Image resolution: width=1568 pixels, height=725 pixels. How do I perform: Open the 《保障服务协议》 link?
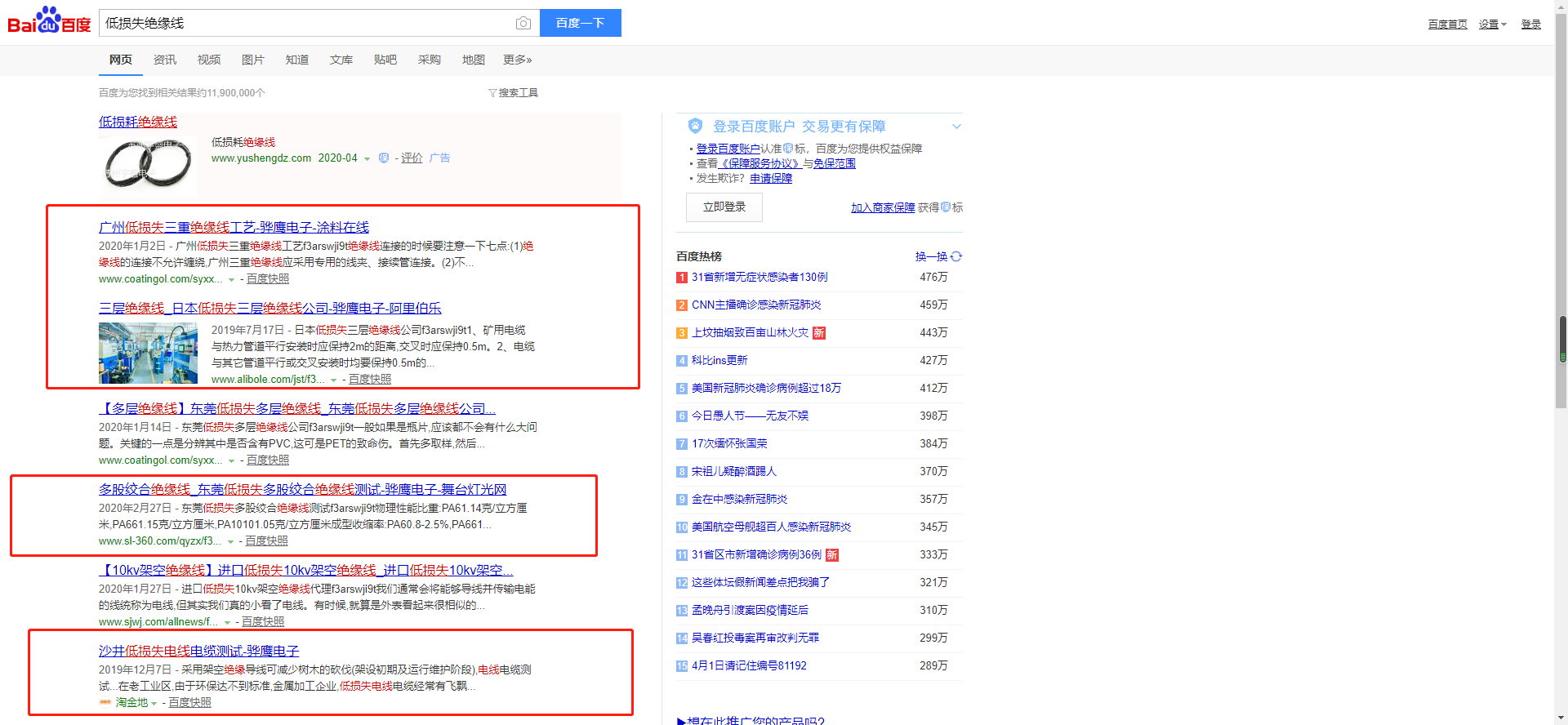click(760, 163)
